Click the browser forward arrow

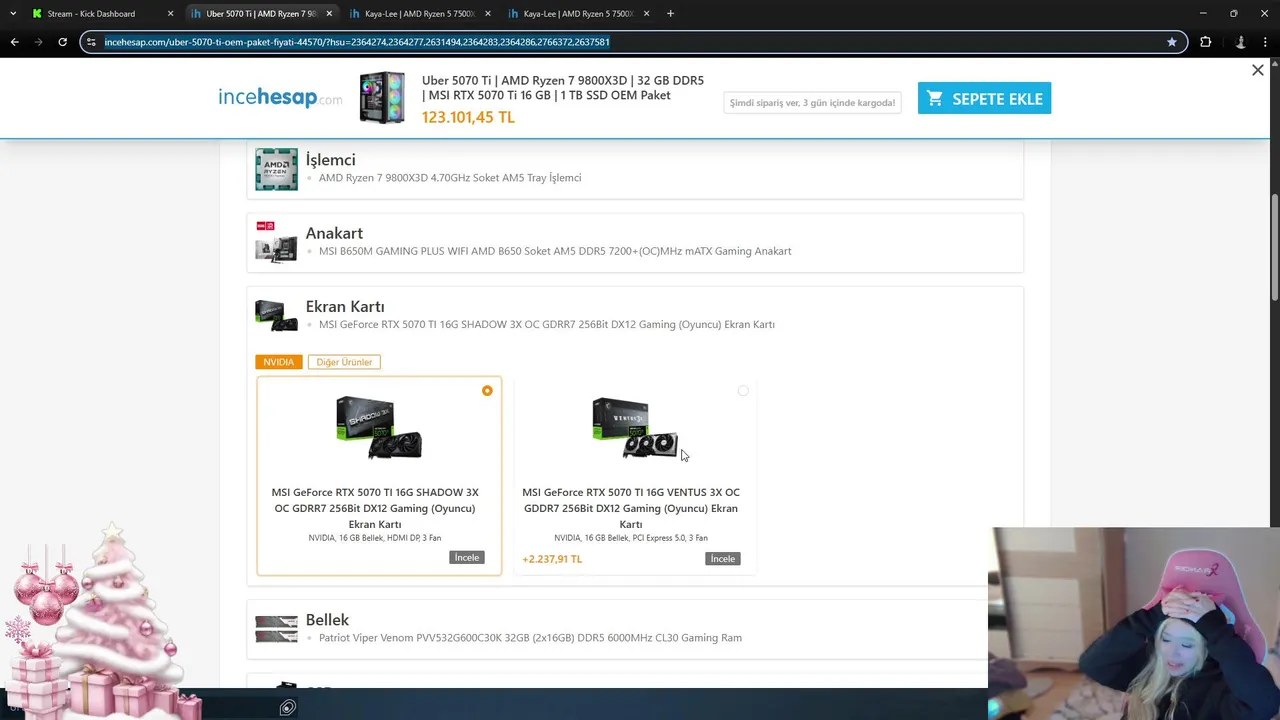click(x=38, y=42)
